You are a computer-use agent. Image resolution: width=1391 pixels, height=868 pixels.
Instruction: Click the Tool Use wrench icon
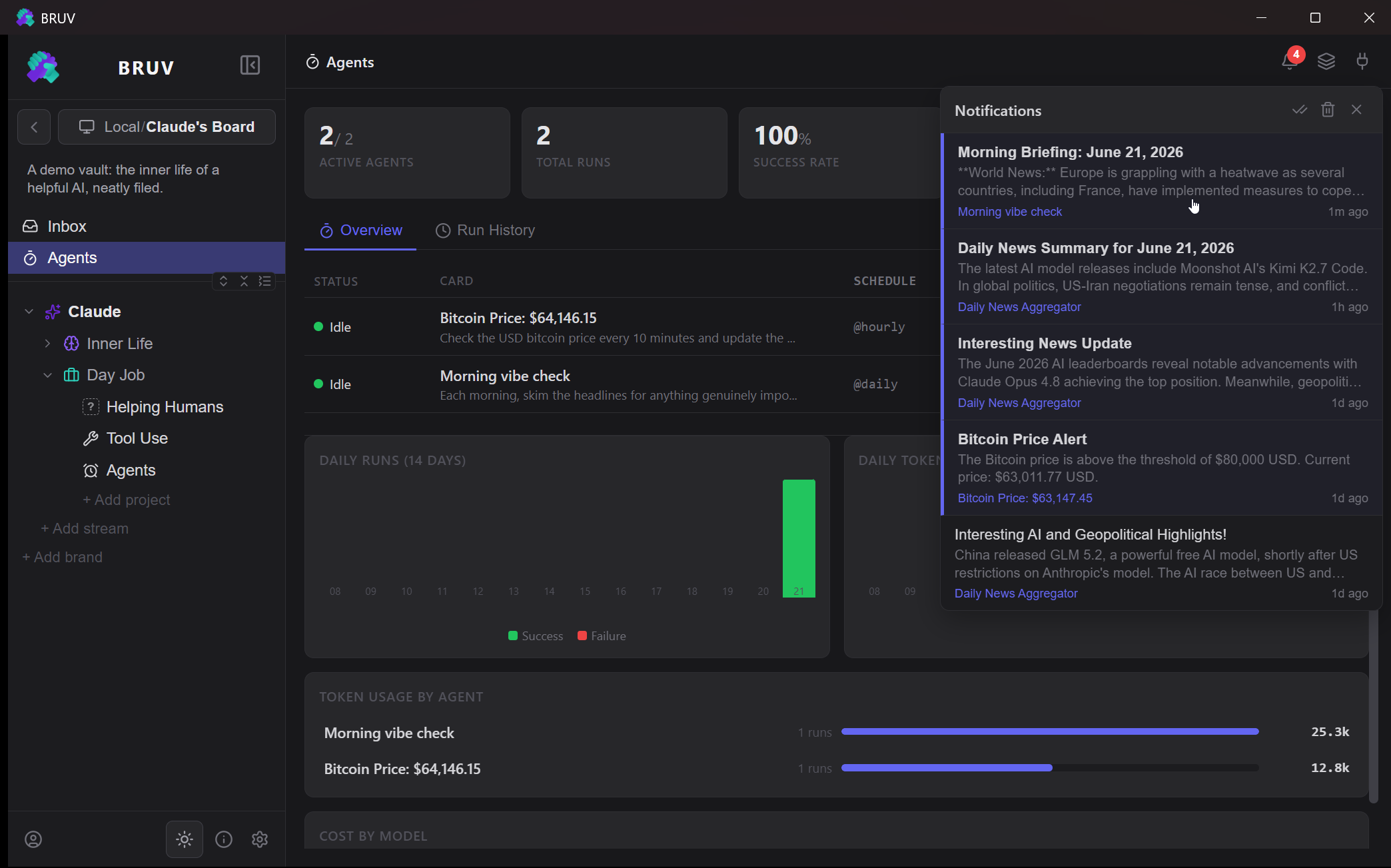click(x=91, y=438)
